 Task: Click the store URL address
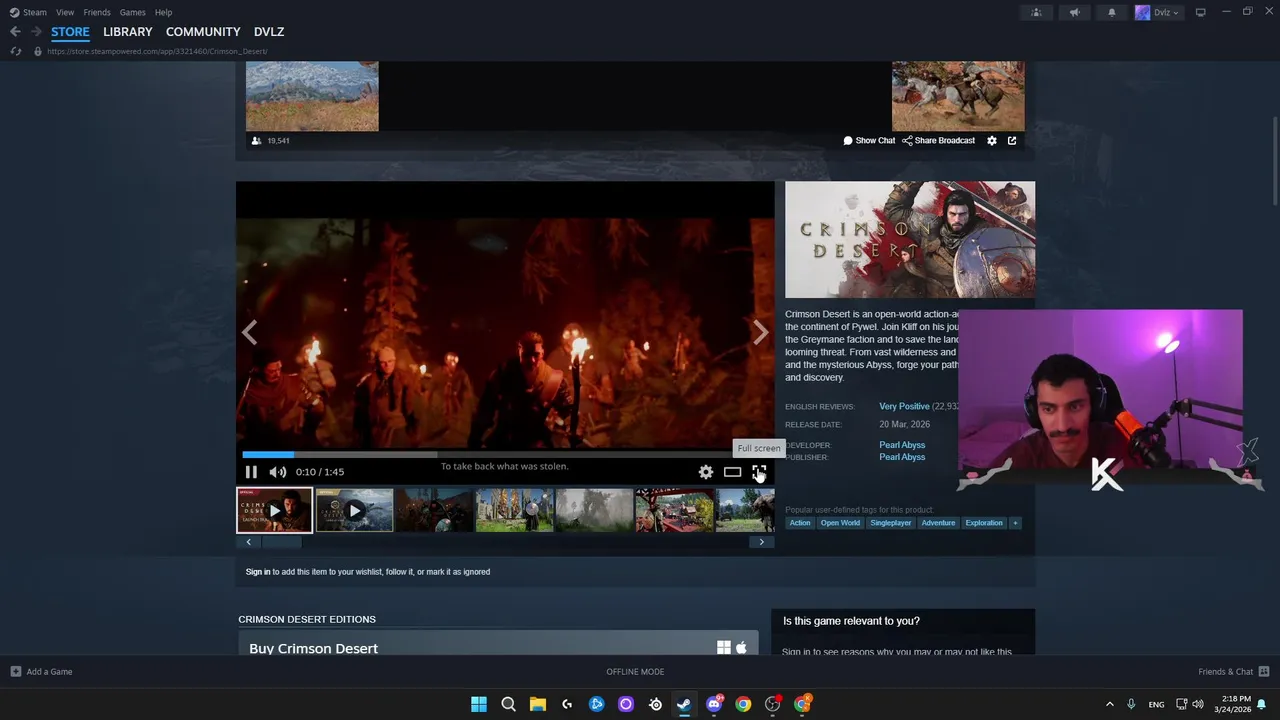157,51
